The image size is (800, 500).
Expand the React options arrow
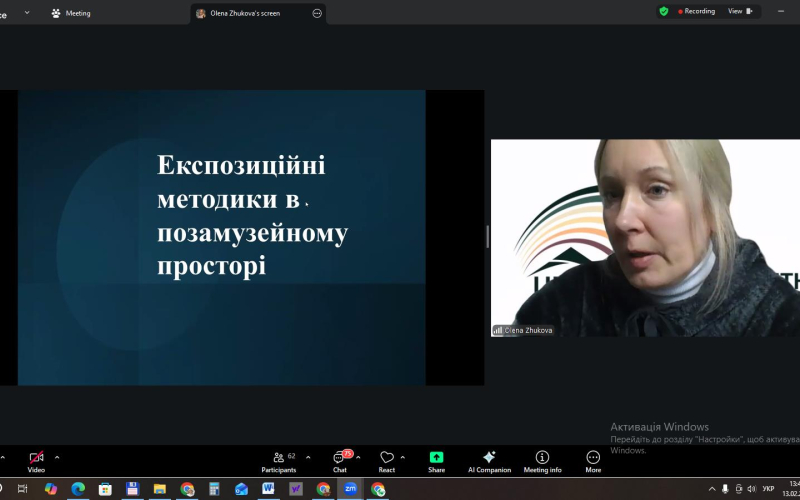point(403,458)
